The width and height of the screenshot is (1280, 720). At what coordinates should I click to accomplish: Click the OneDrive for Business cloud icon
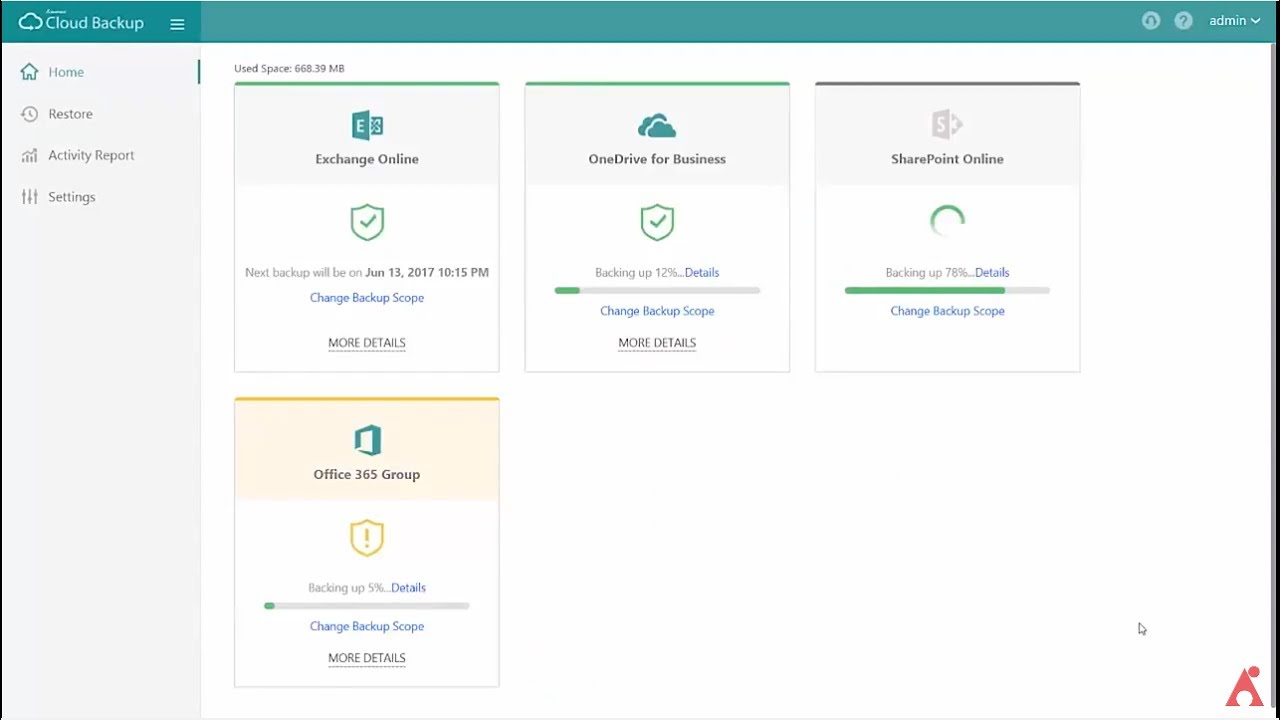point(657,126)
